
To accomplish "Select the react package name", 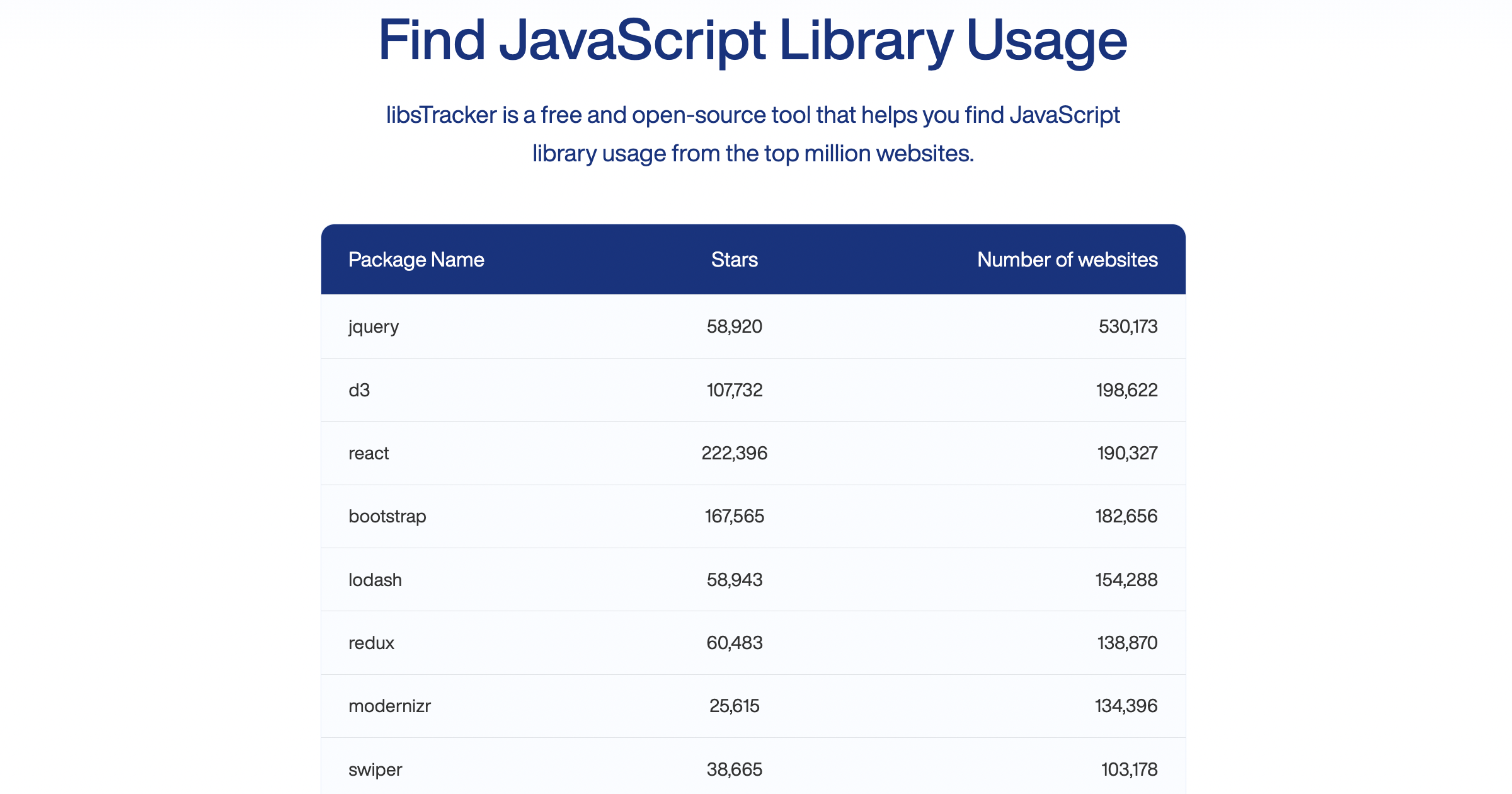I will (x=369, y=453).
